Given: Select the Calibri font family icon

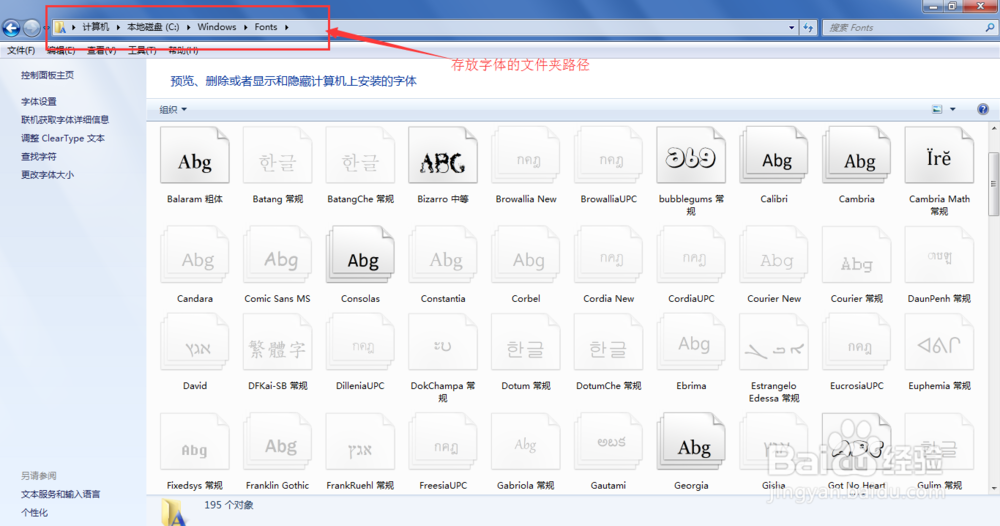Looking at the screenshot, I should 774,156.
